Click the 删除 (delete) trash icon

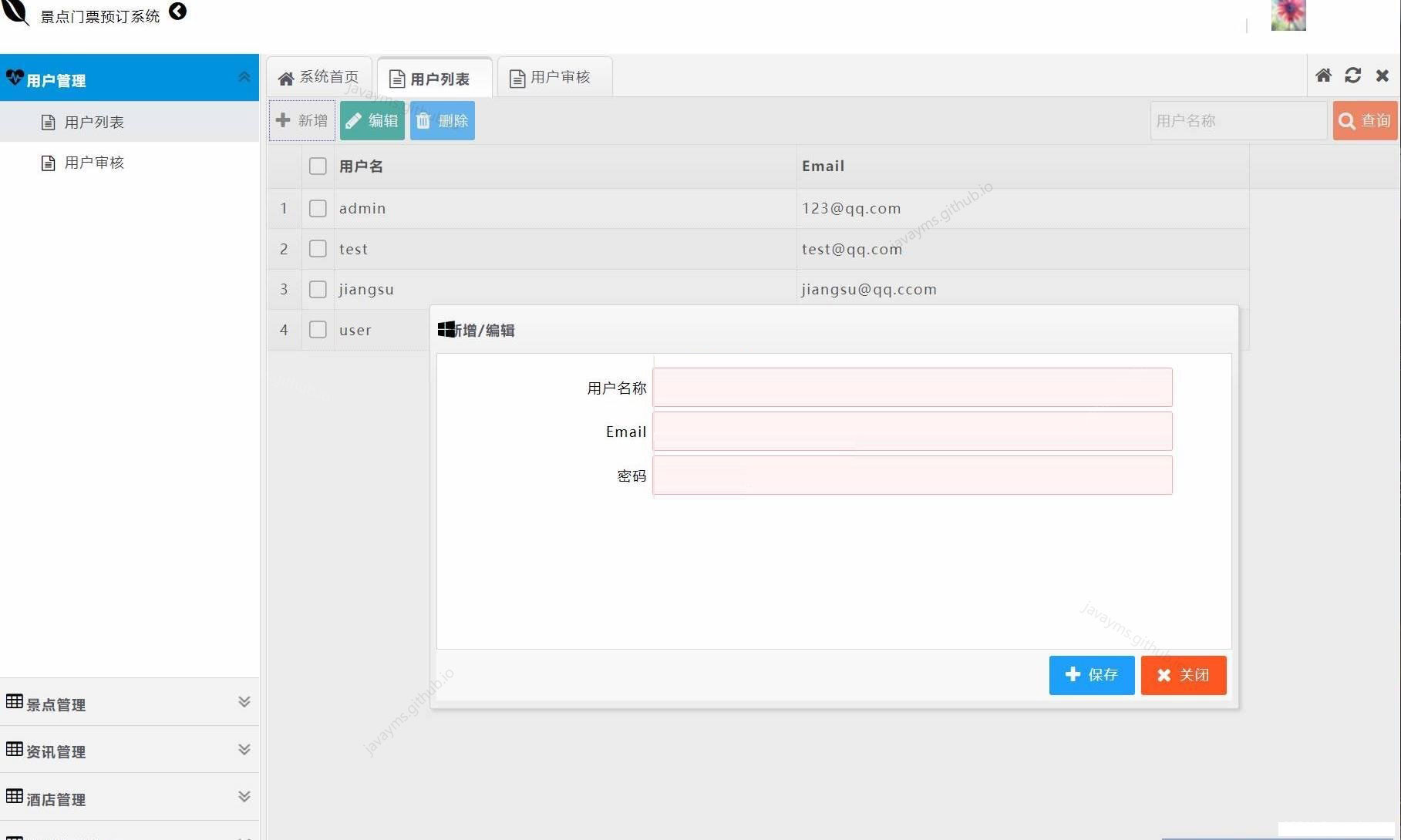click(423, 120)
